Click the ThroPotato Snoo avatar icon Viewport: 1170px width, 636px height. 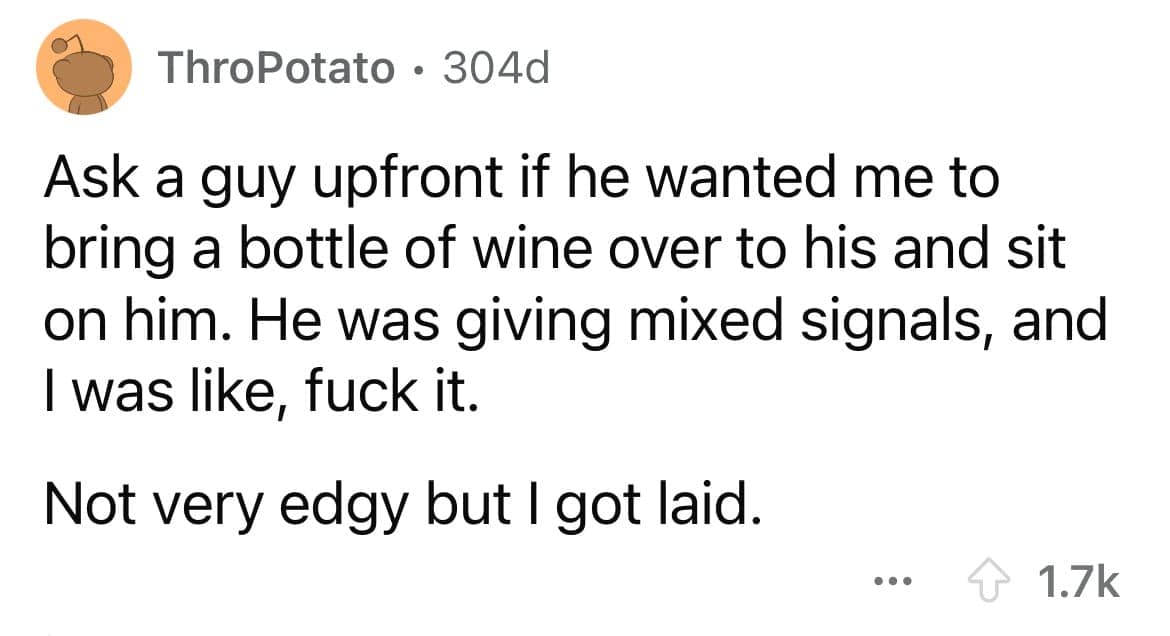(x=85, y=68)
